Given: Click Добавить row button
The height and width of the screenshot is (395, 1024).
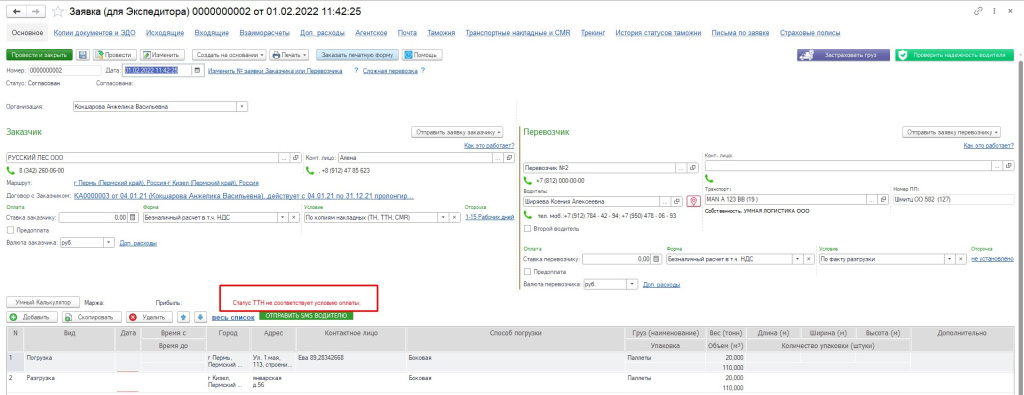Looking at the screenshot, I should coord(31,317).
